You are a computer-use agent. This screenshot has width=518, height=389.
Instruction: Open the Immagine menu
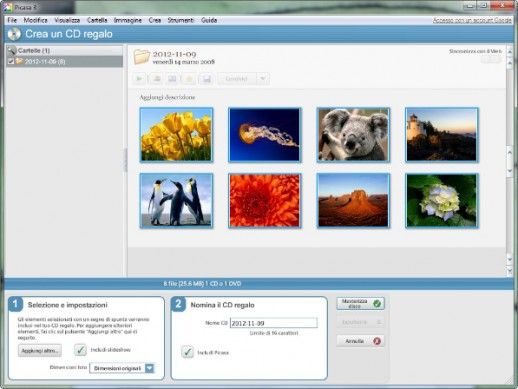click(x=128, y=20)
